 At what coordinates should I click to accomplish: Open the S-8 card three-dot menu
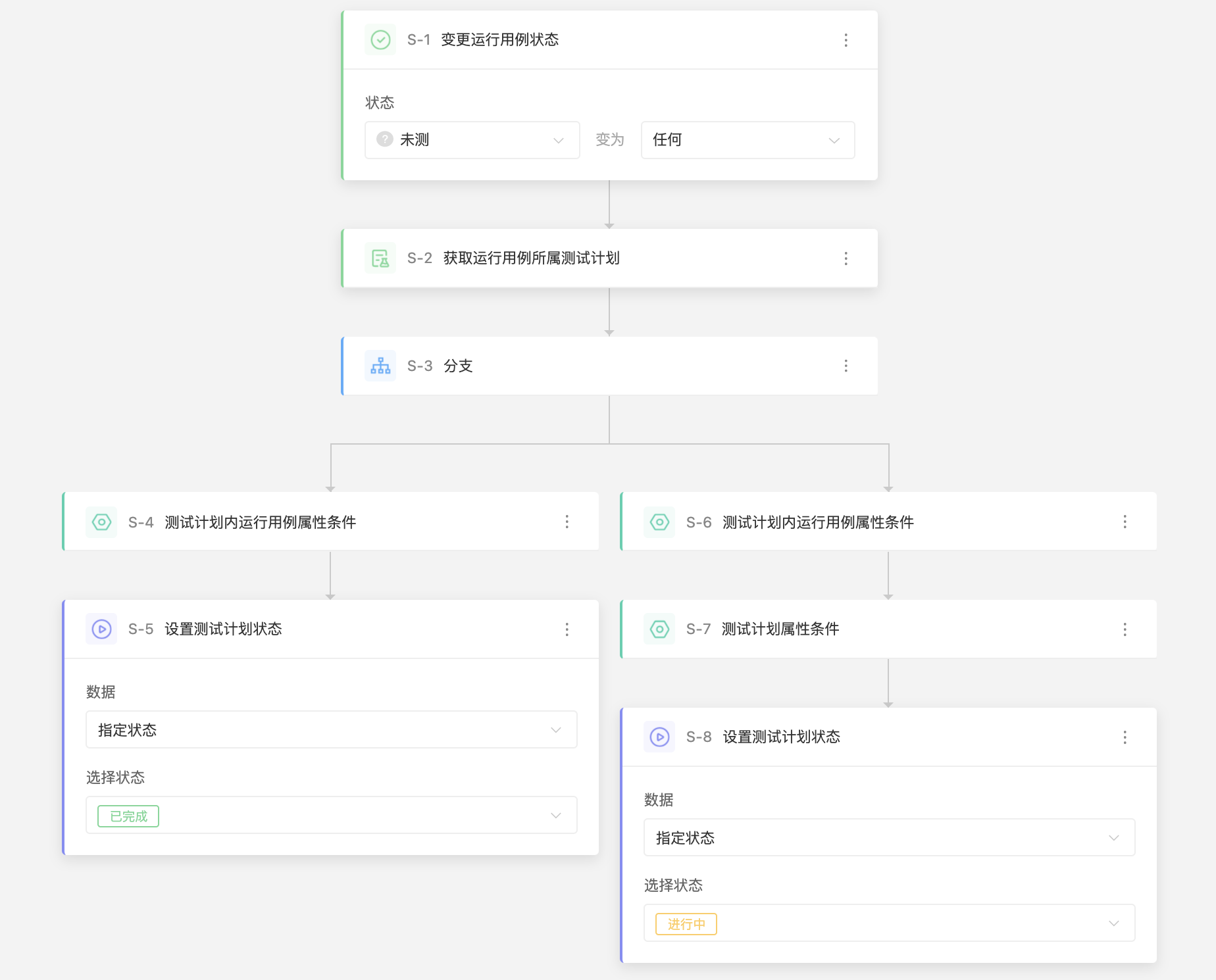click(1125, 737)
